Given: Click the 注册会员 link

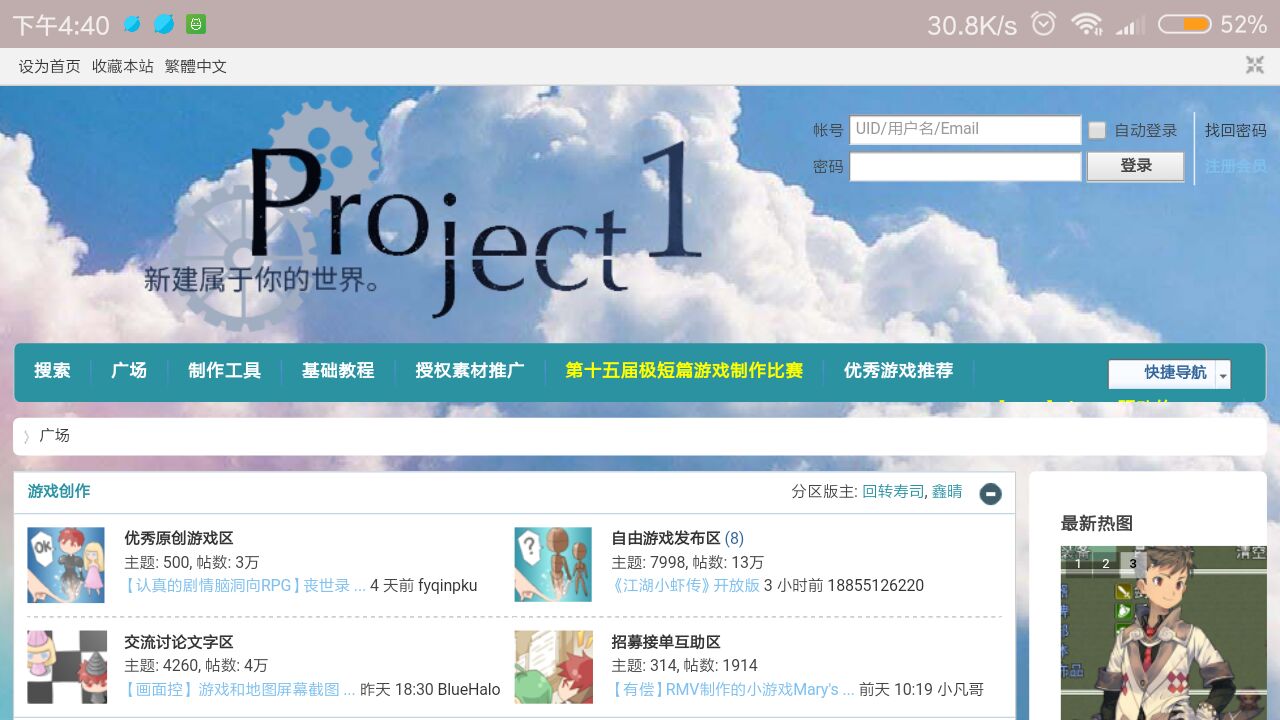Looking at the screenshot, I should click(x=1236, y=166).
